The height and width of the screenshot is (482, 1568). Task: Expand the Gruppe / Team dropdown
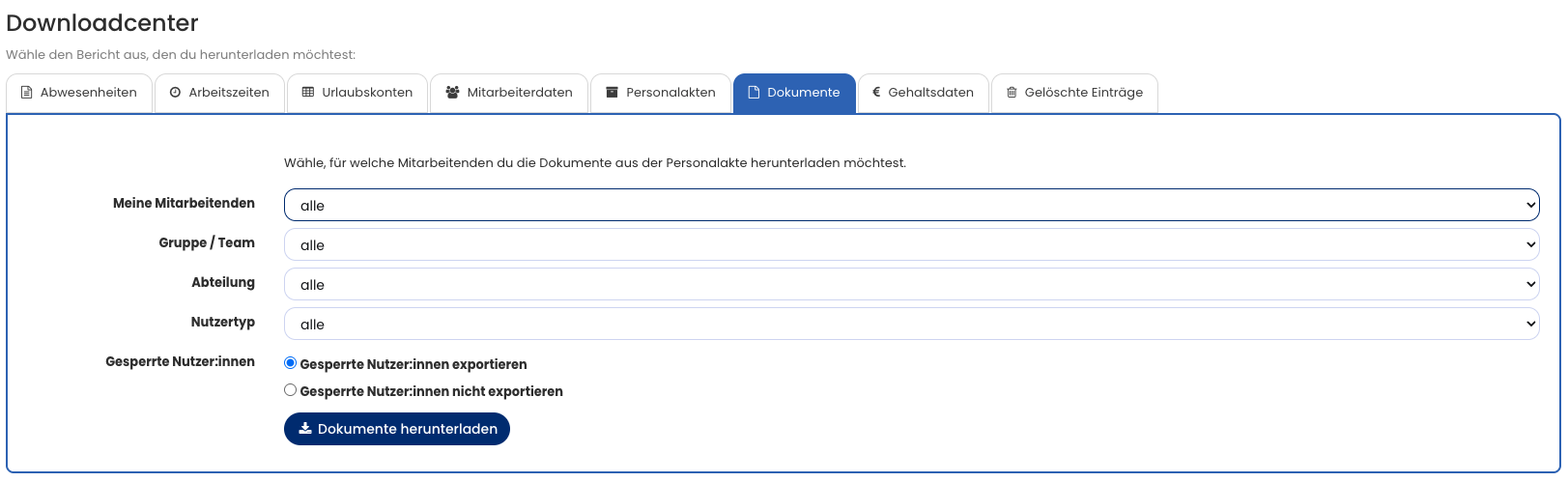[x=910, y=244]
